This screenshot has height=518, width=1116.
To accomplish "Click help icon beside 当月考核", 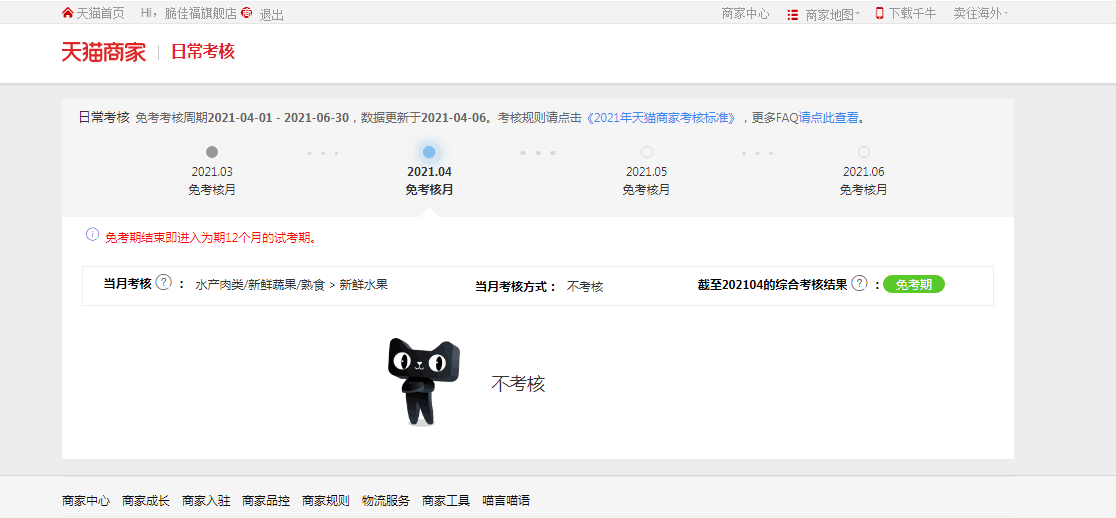I will (x=164, y=283).
